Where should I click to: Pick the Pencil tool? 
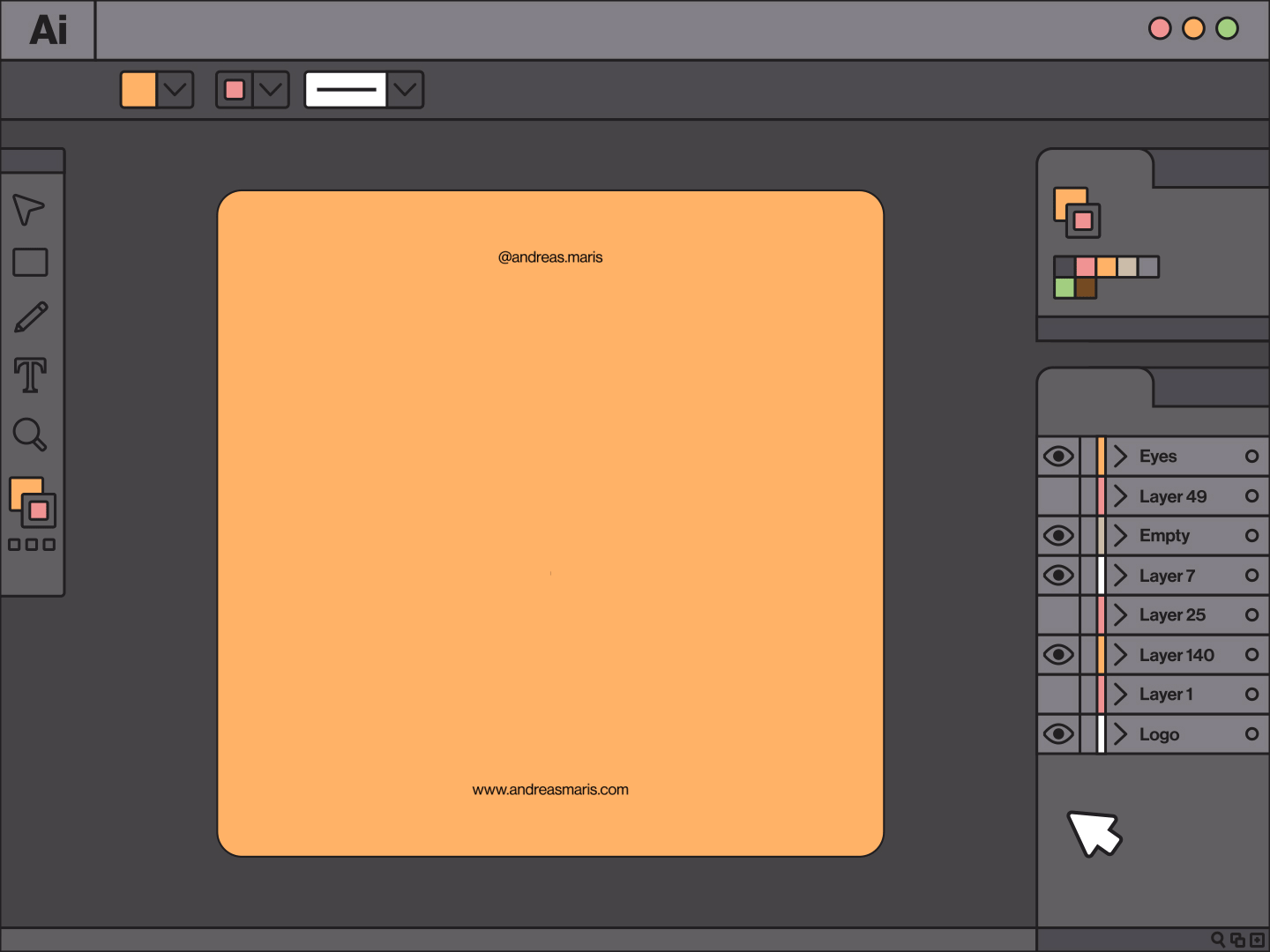[x=30, y=317]
